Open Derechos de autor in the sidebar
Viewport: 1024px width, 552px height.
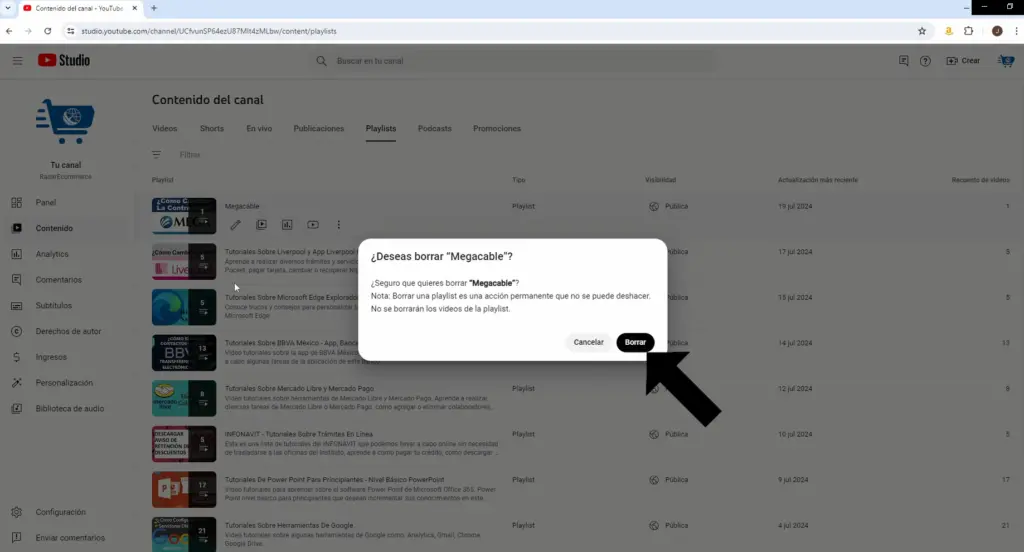(x=67, y=331)
